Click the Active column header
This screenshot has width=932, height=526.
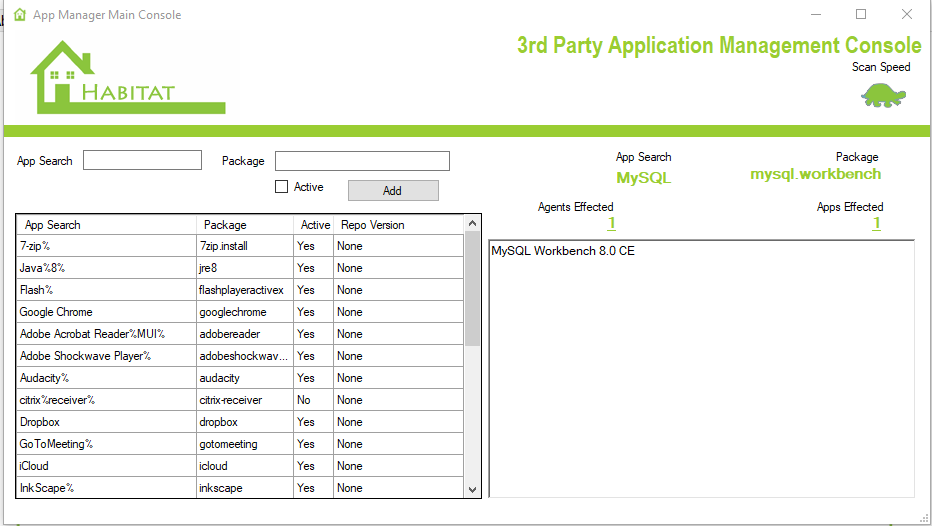[315, 225]
